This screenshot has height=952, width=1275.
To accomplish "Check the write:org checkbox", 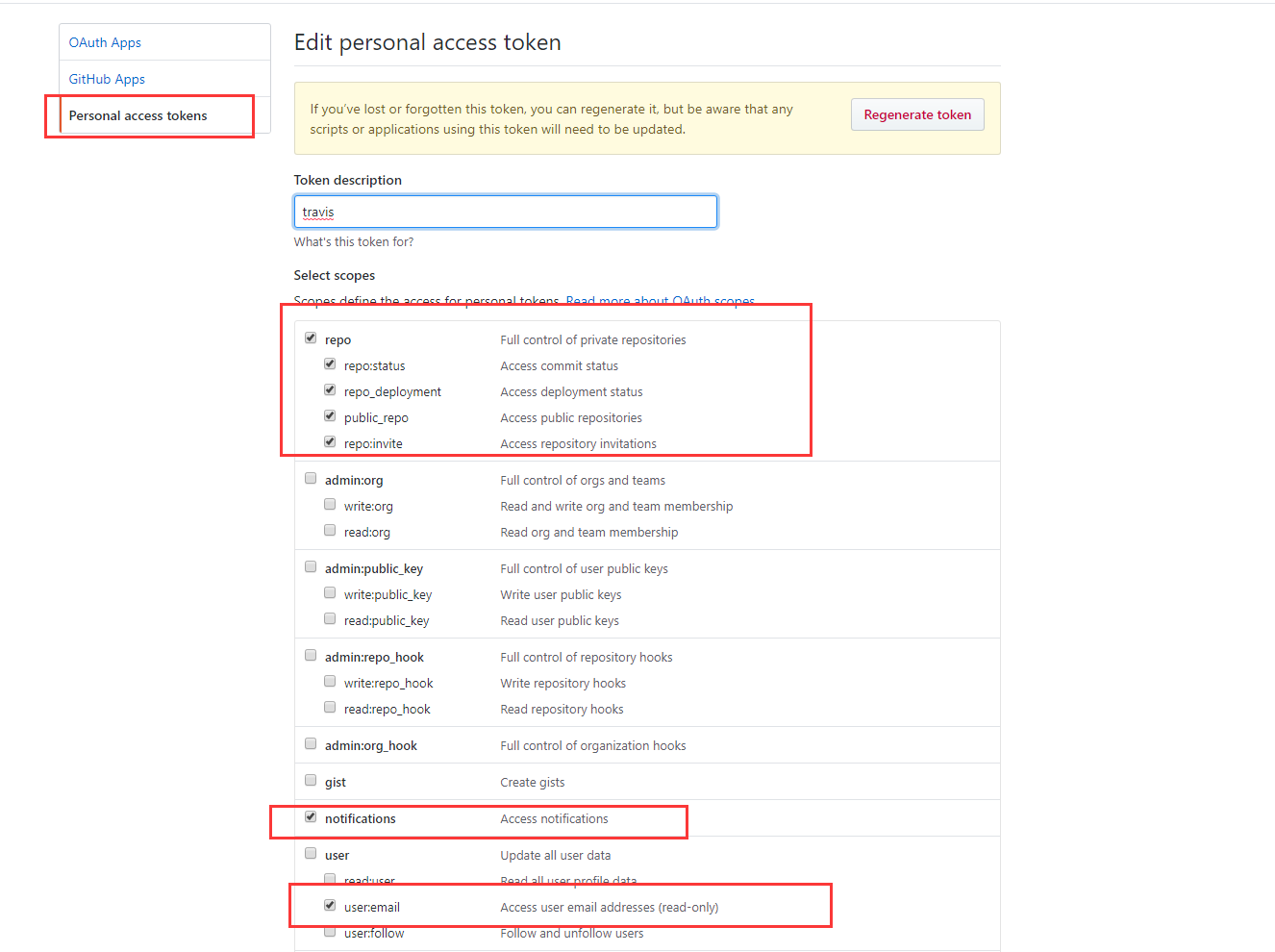I will pyautogui.click(x=330, y=505).
